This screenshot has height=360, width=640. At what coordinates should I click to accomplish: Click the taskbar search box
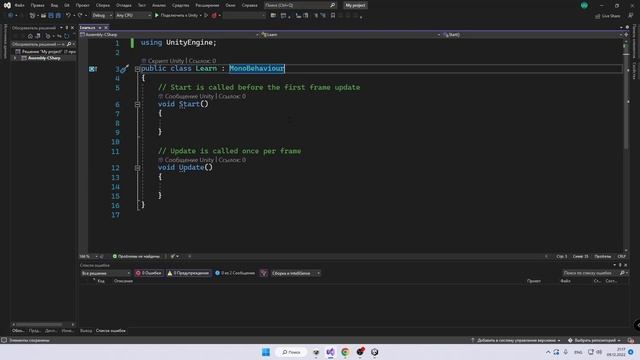(x=291, y=352)
